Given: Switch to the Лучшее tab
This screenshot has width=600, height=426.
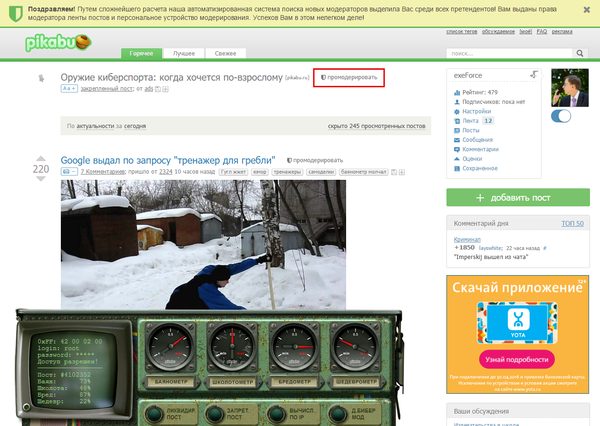Looking at the screenshot, I should tap(184, 53).
